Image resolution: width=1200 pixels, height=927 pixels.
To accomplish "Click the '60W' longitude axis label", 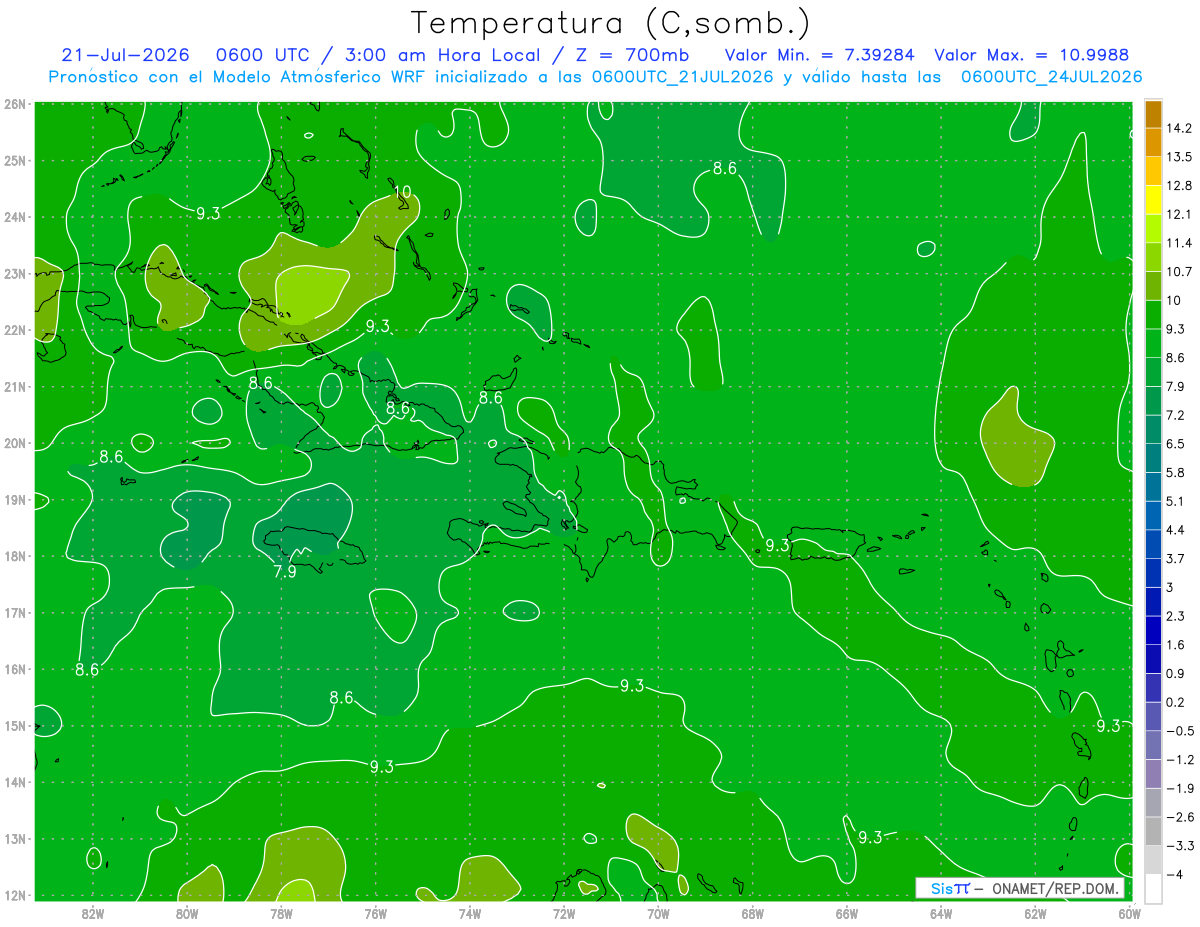I will [1130, 912].
